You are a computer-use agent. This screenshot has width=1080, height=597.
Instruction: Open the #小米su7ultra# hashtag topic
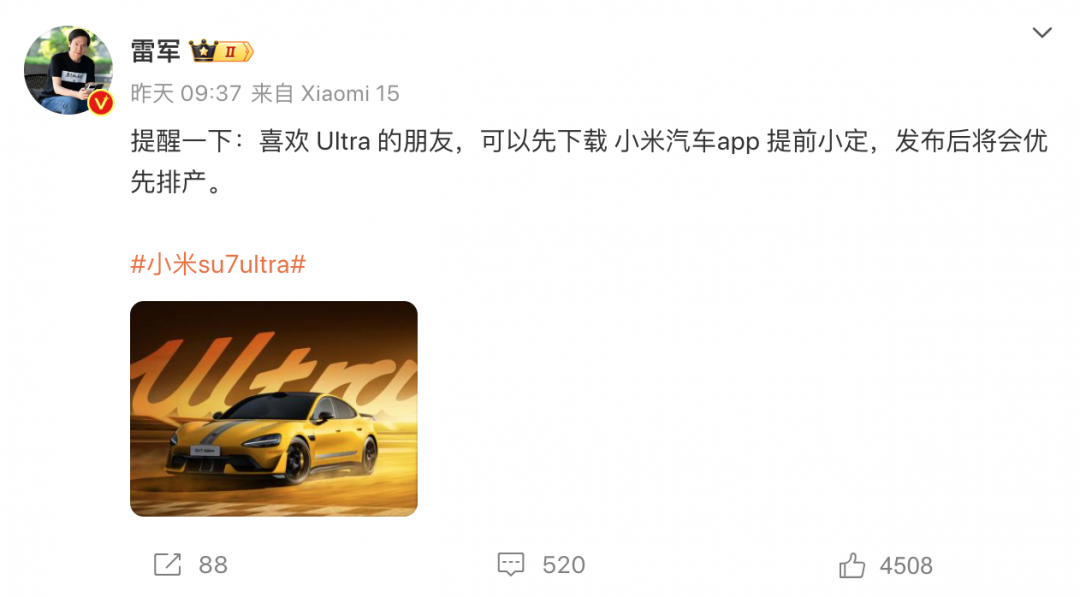218,264
